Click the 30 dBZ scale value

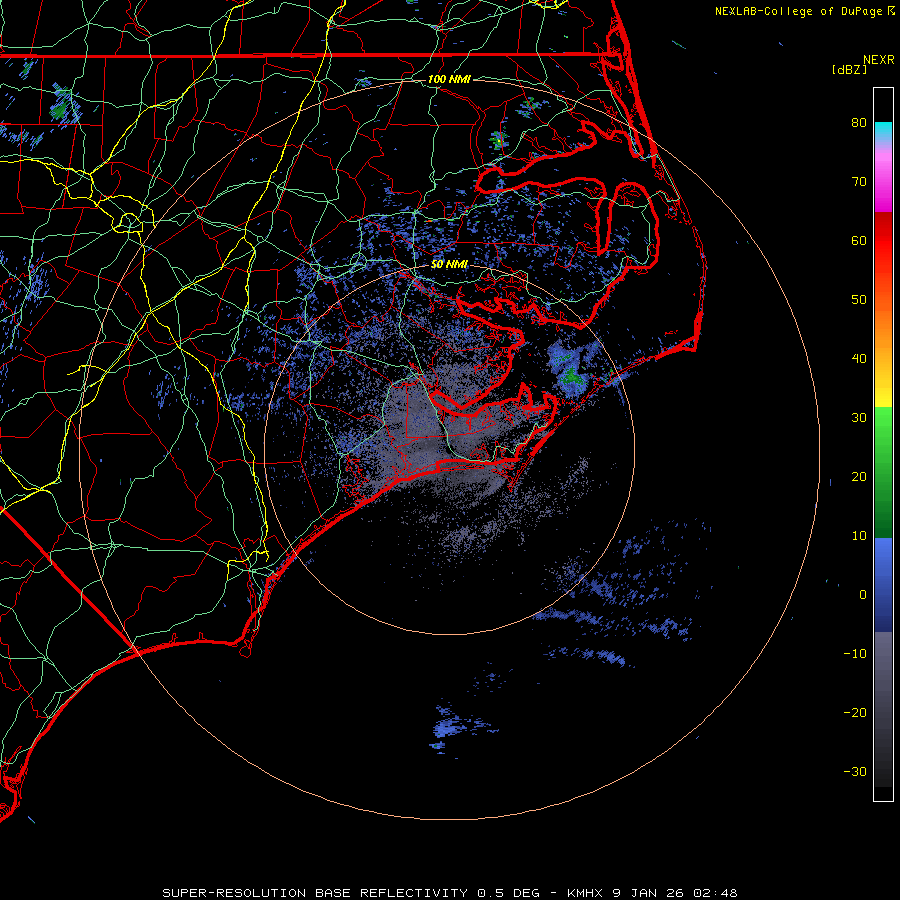(859, 417)
